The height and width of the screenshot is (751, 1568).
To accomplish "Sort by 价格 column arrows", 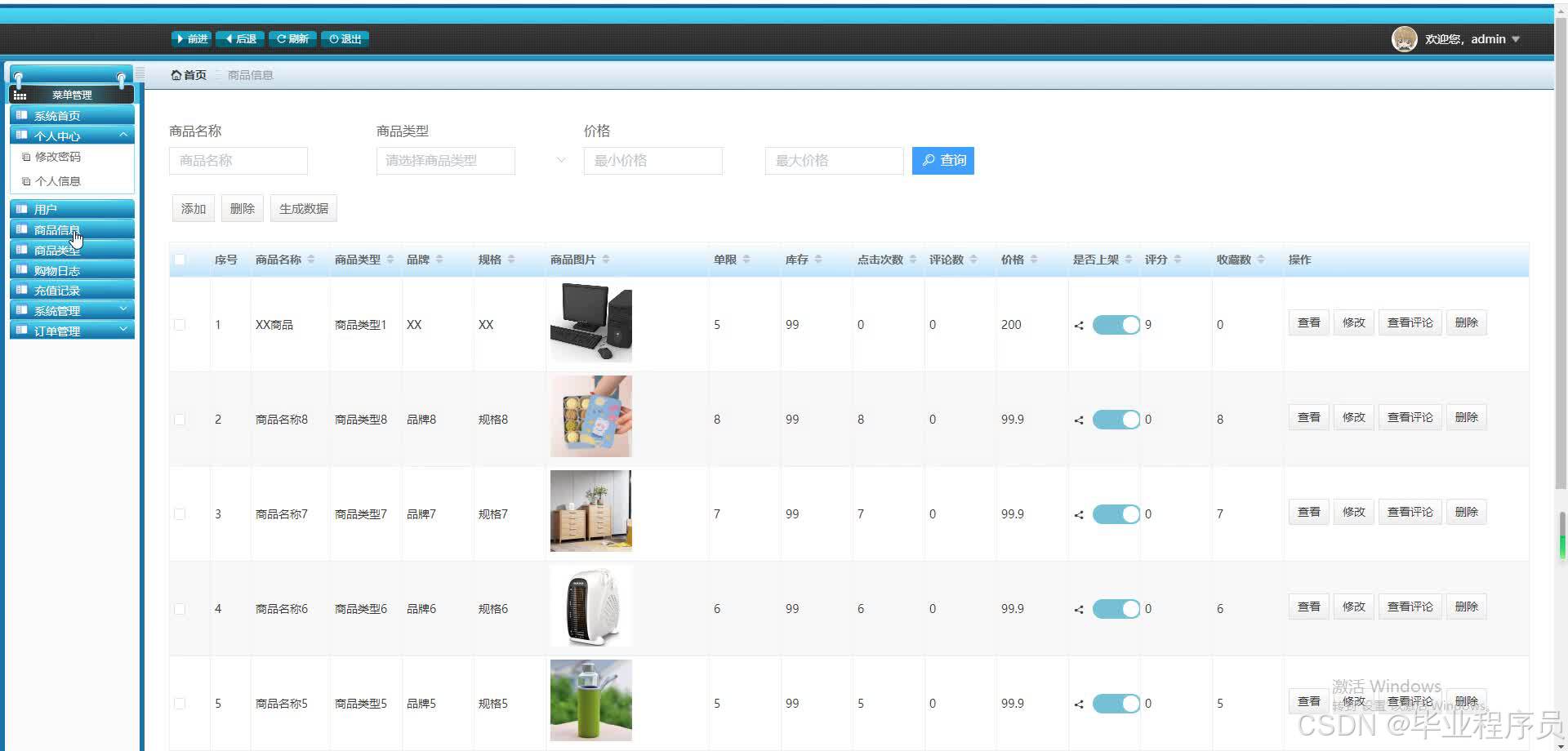I will (1034, 260).
